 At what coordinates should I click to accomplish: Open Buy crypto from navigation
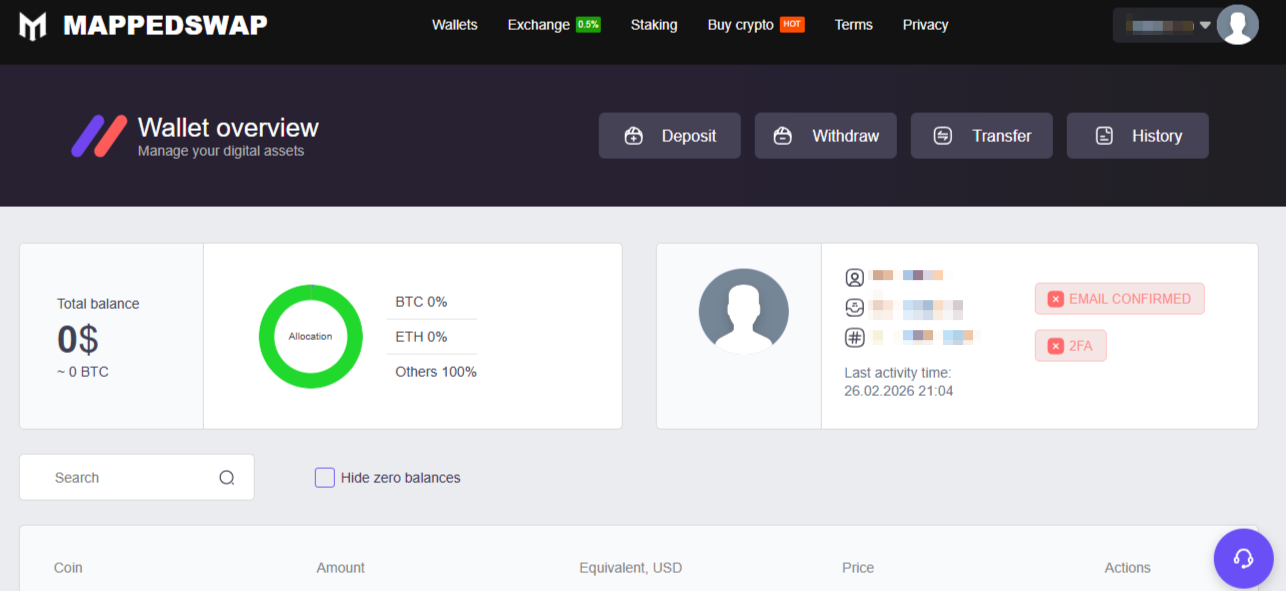(x=740, y=25)
